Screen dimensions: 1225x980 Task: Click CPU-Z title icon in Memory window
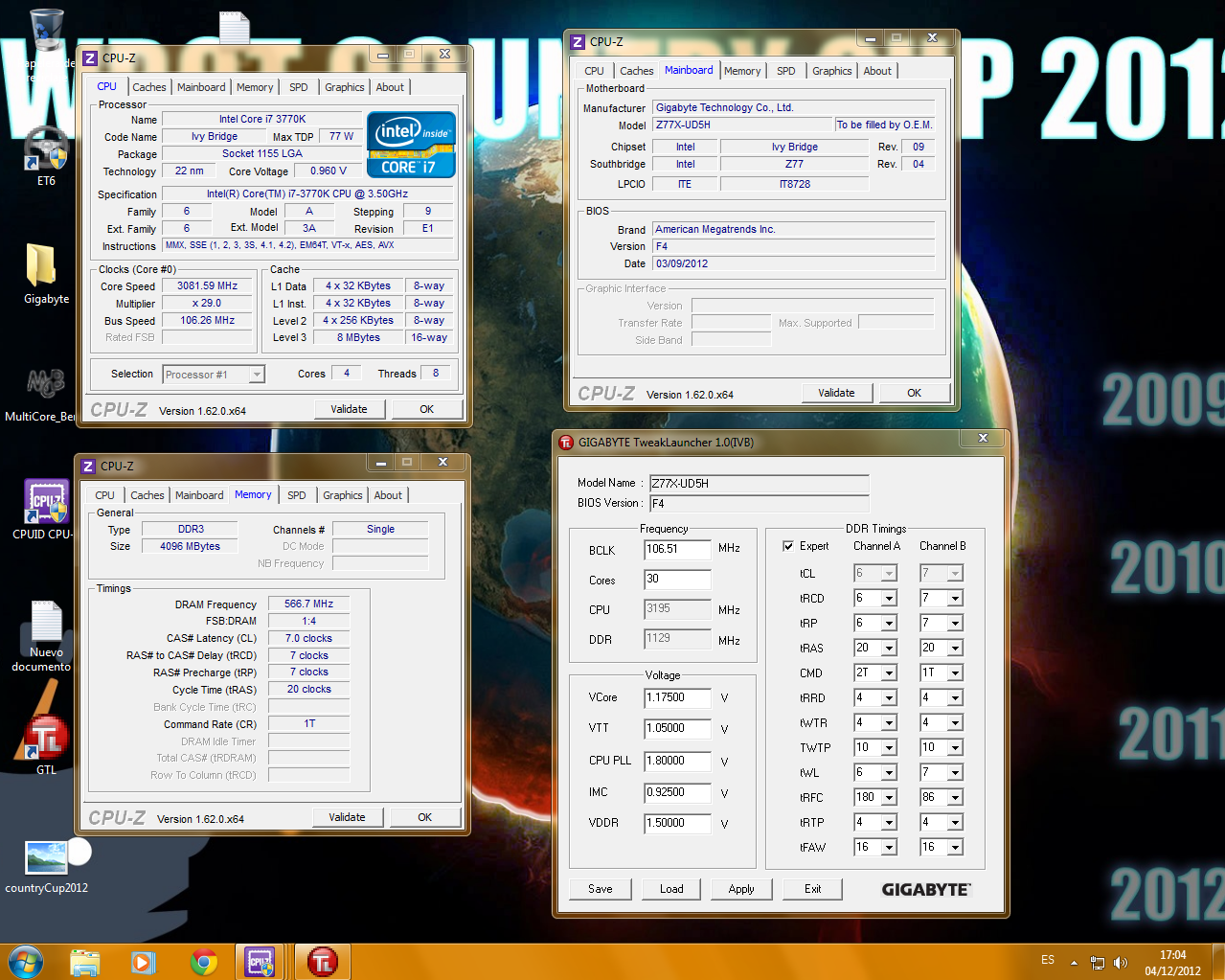tap(88, 467)
